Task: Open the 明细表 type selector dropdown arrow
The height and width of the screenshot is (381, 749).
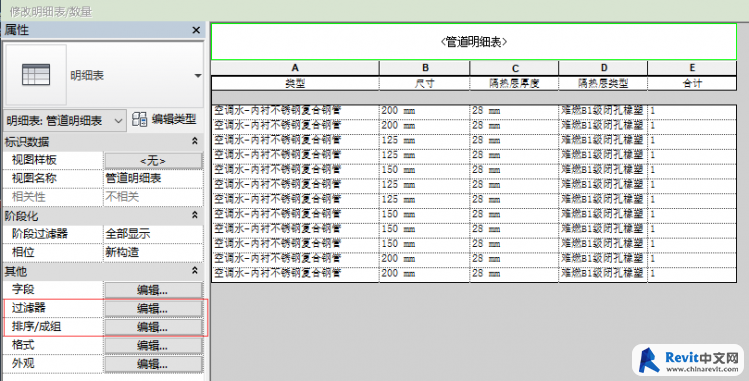Action: [198, 75]
